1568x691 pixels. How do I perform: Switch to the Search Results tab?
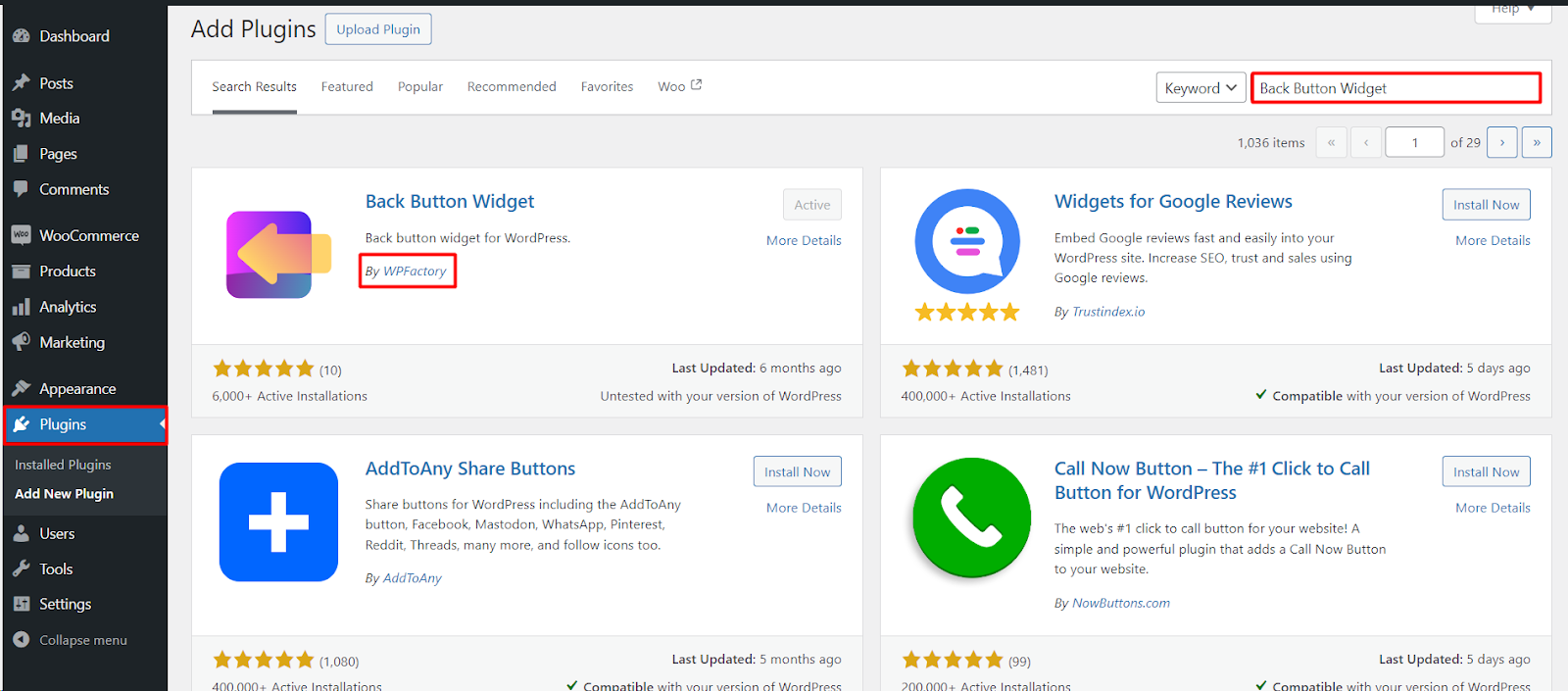pos(254,86)
